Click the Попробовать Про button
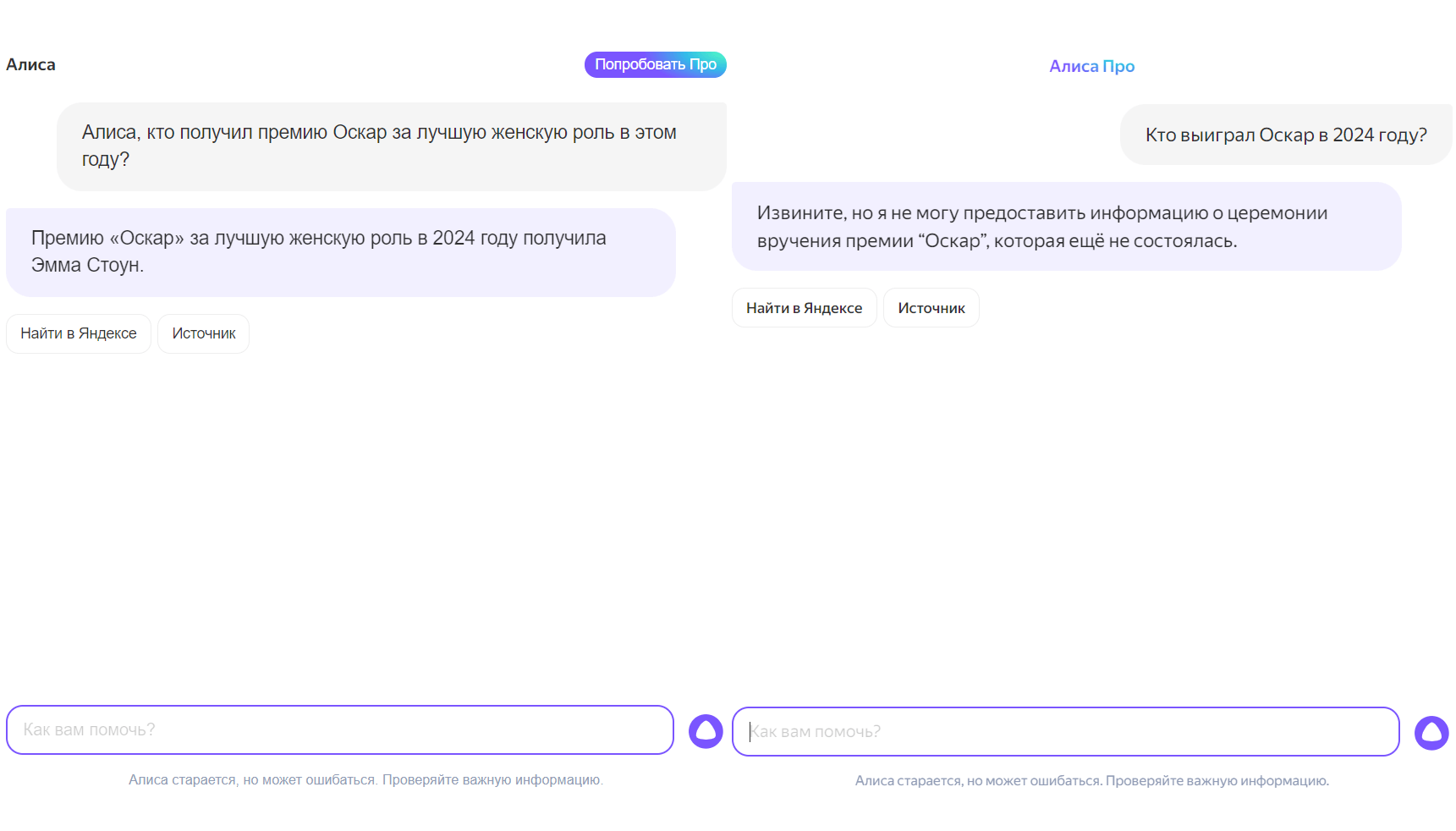This screenshot has height=831, width=1456. [x=655, y=65]
